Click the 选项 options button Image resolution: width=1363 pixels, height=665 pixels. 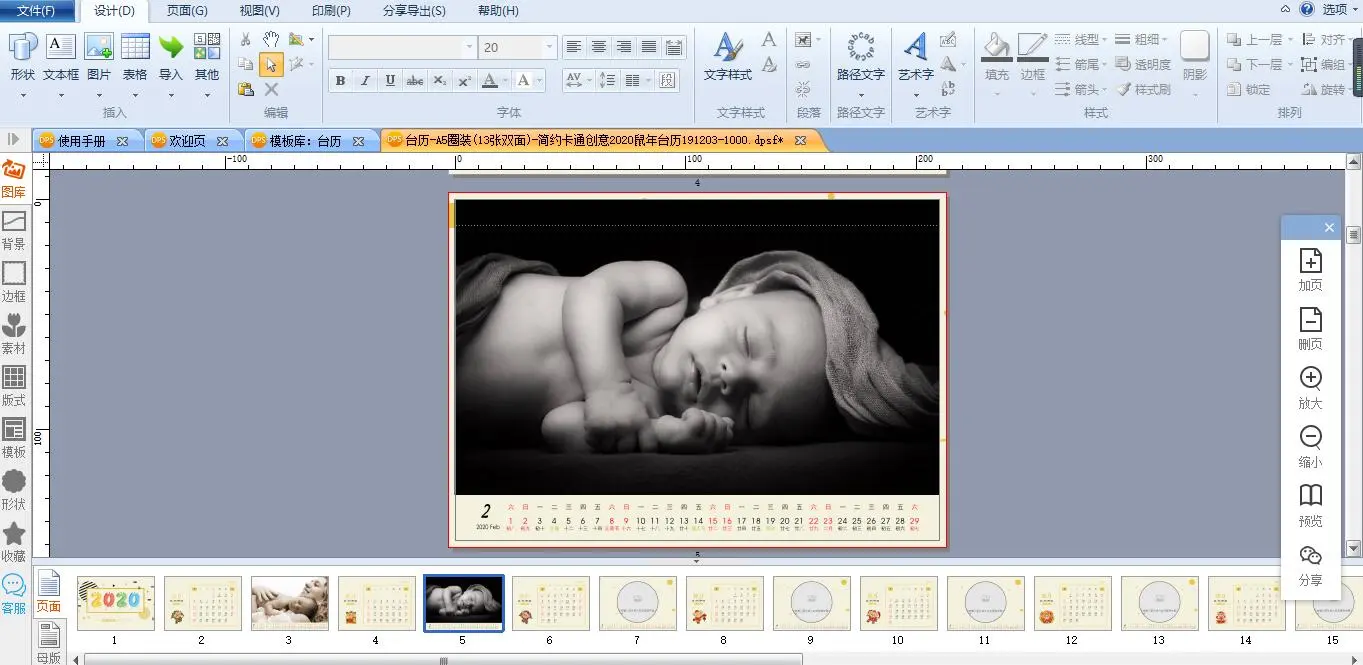[x=1335, y=10]
